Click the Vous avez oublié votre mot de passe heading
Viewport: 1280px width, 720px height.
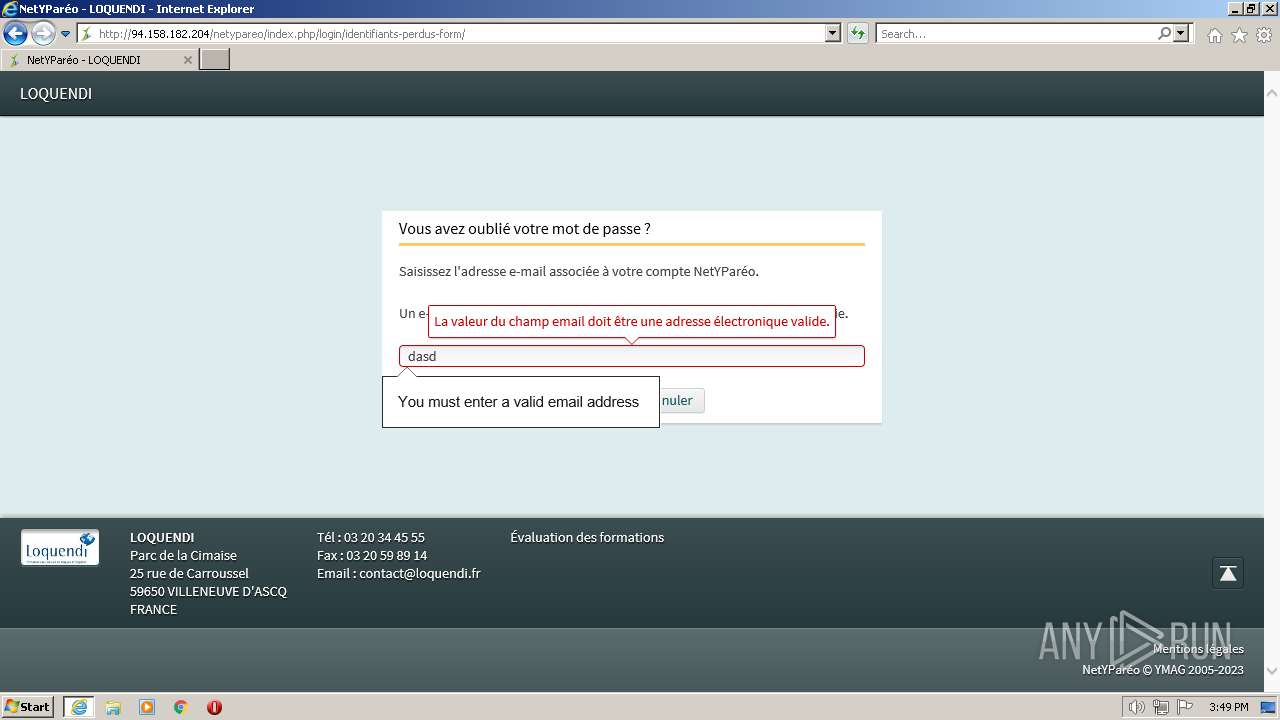(x=525, y=229)
